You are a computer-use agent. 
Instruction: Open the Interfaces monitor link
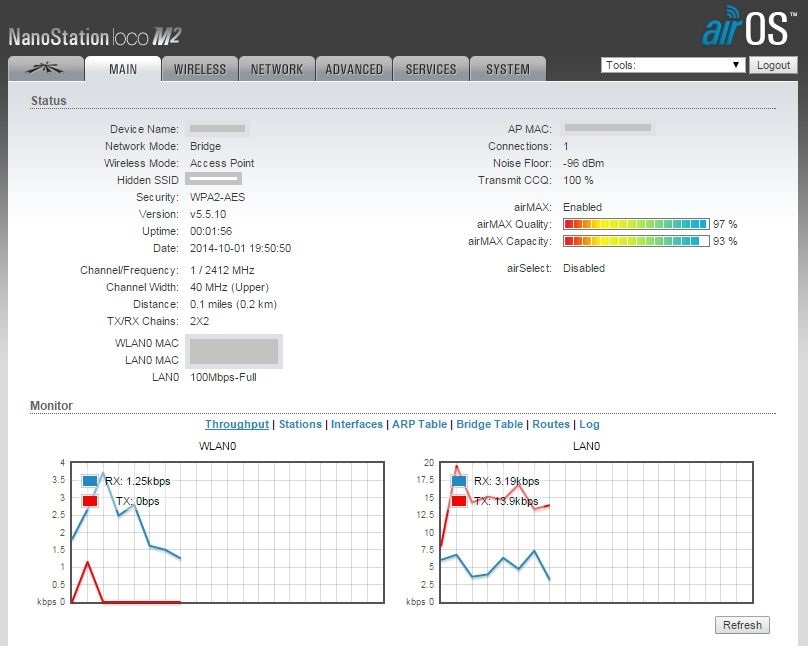(x=357, y=424)
